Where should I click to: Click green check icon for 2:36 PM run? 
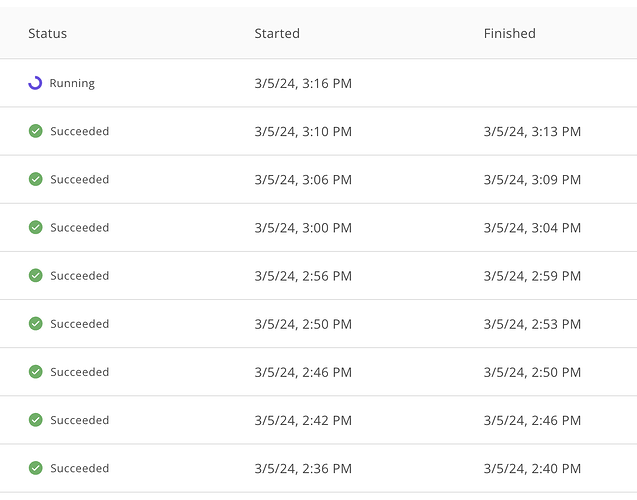point(36,468)
